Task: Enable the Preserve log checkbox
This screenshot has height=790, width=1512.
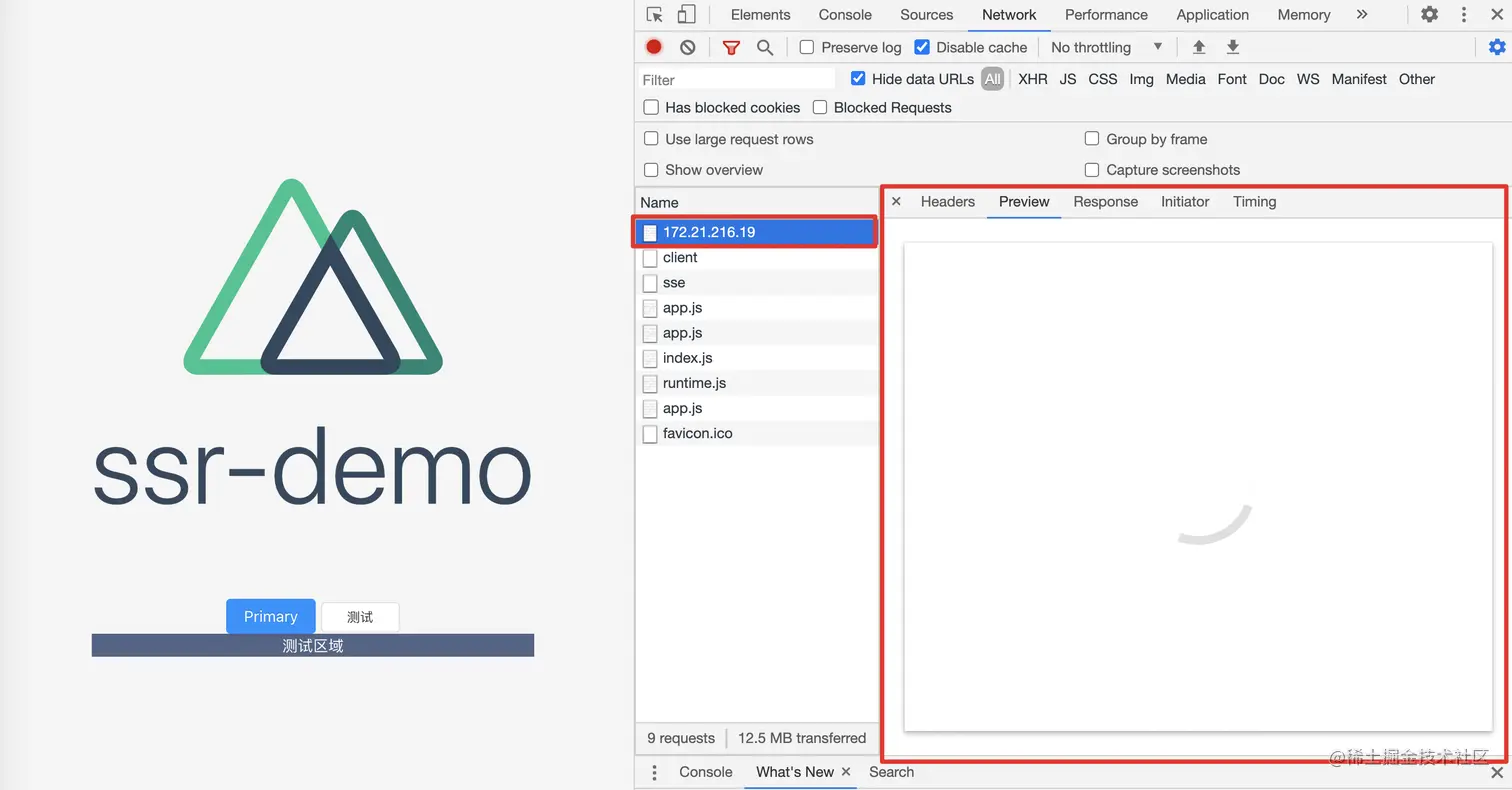Action: [807, 47]
